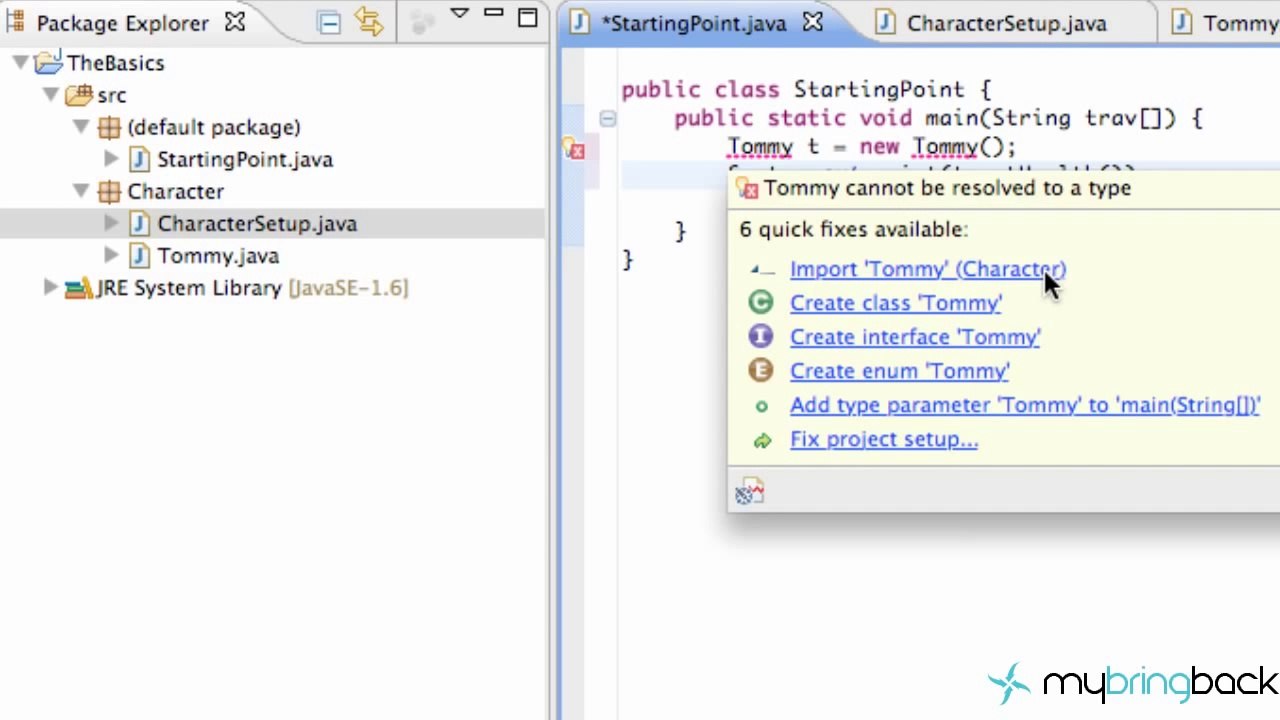
Task: Click Collapse All icon in Package Explorer
Action: pos(329,22)
